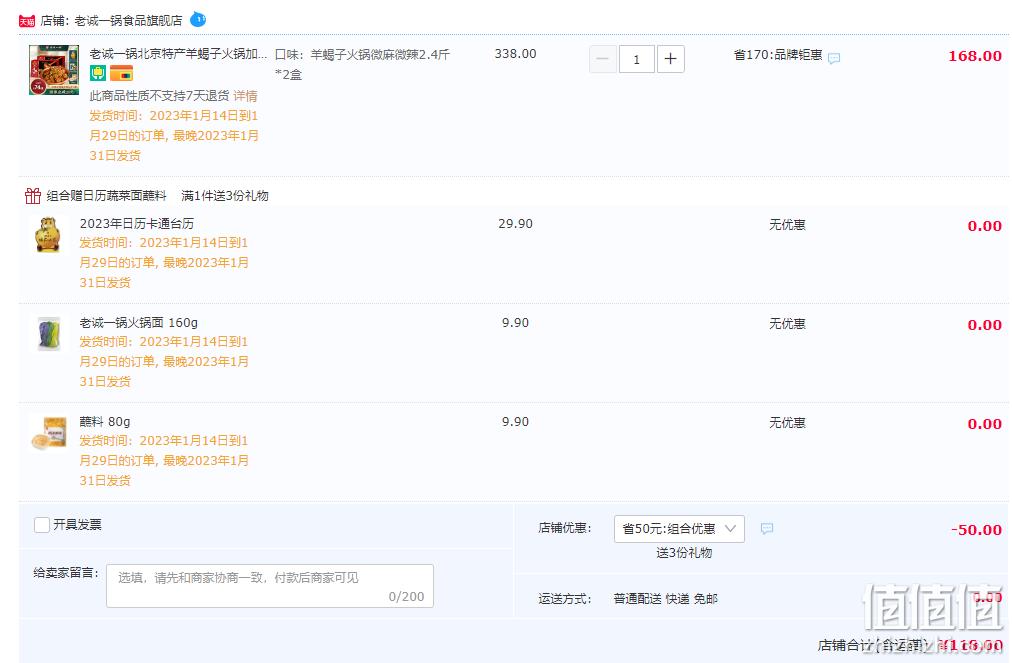1012x663 pixels.
Task: Open the 省50元:组合优惠 dropdown
Action: click(x=679, y=529)
